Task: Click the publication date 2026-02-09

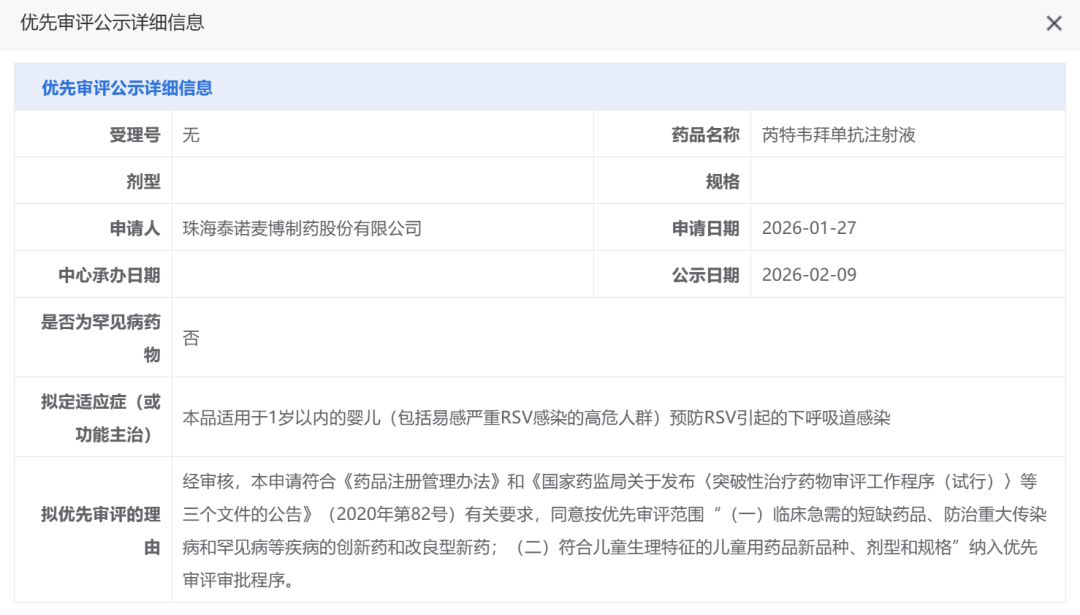Action: tap(809, 275)
